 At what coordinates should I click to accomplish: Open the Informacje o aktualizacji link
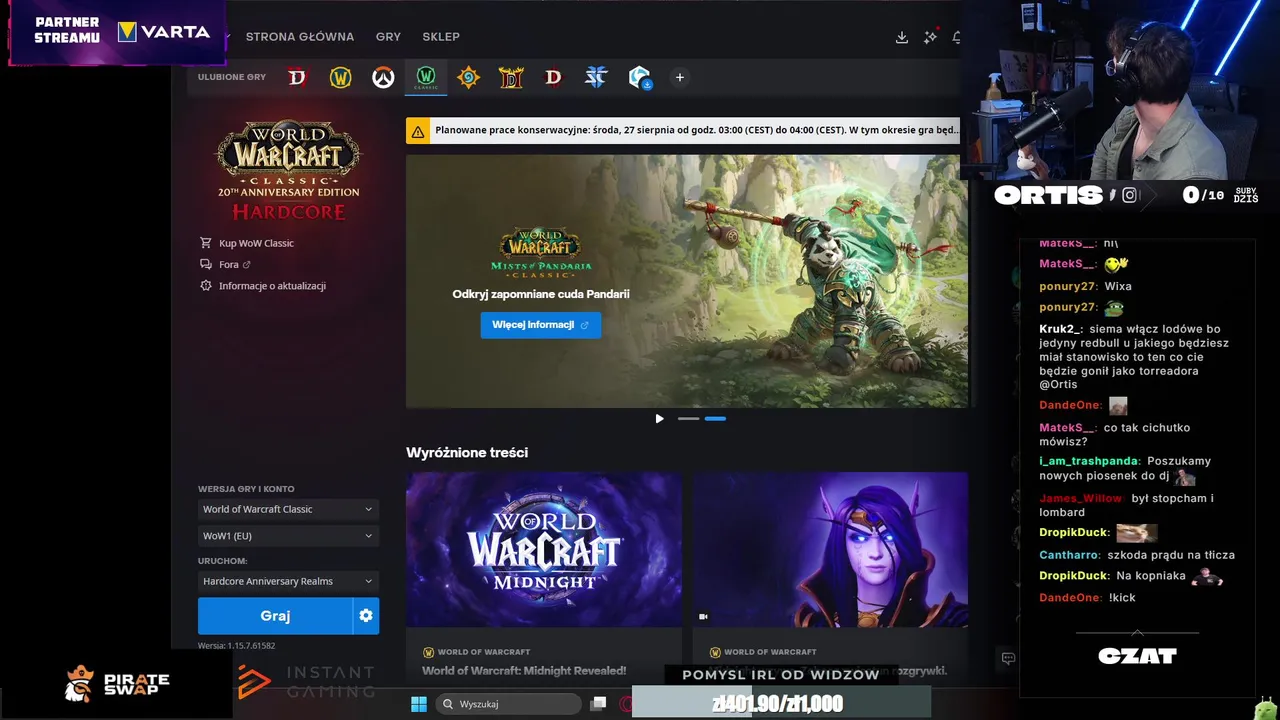tap(272, 285)
